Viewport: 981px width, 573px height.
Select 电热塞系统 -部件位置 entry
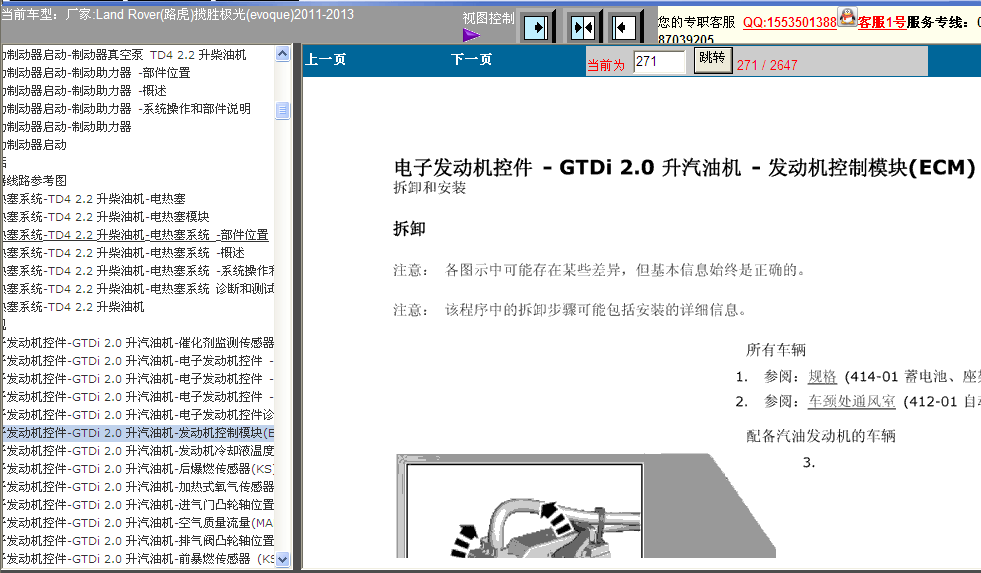point(135,235)
